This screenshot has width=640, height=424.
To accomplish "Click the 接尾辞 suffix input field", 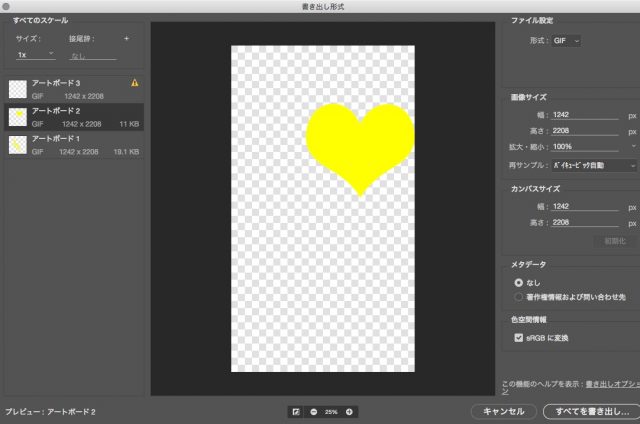I will 92,56.
